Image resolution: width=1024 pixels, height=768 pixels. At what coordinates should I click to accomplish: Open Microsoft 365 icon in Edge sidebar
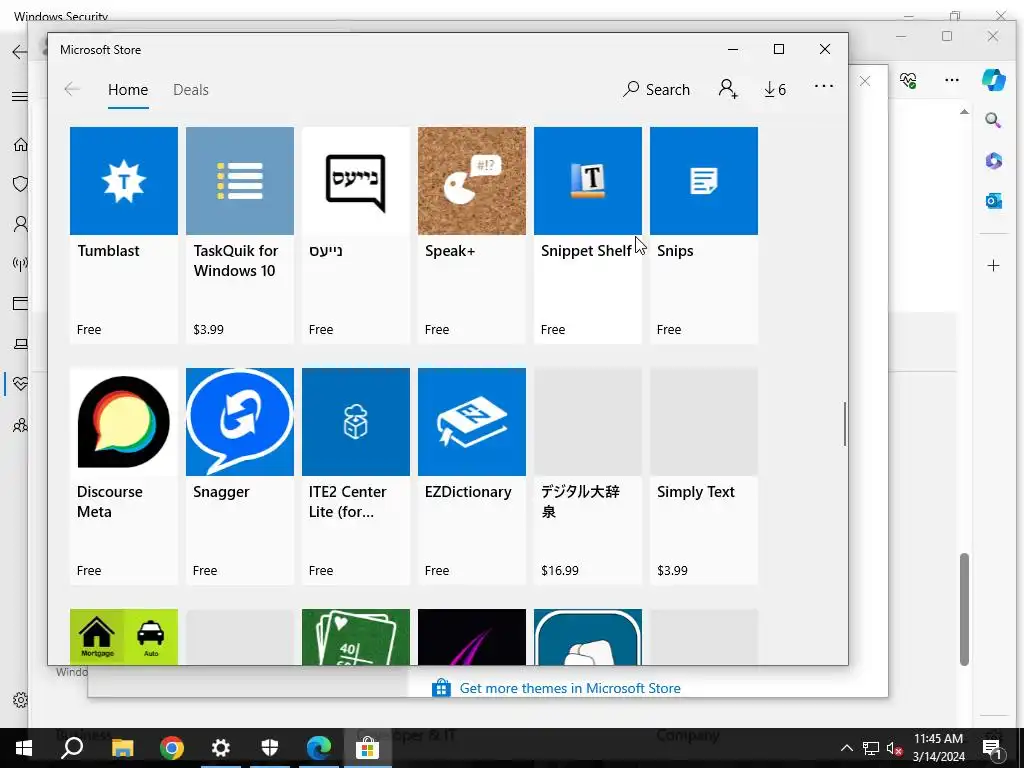pos(993,161)
